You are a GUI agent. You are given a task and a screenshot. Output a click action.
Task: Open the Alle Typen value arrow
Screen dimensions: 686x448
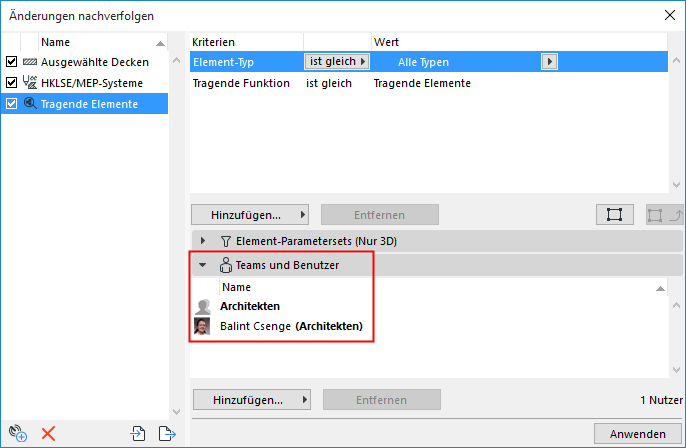(550, 62)
